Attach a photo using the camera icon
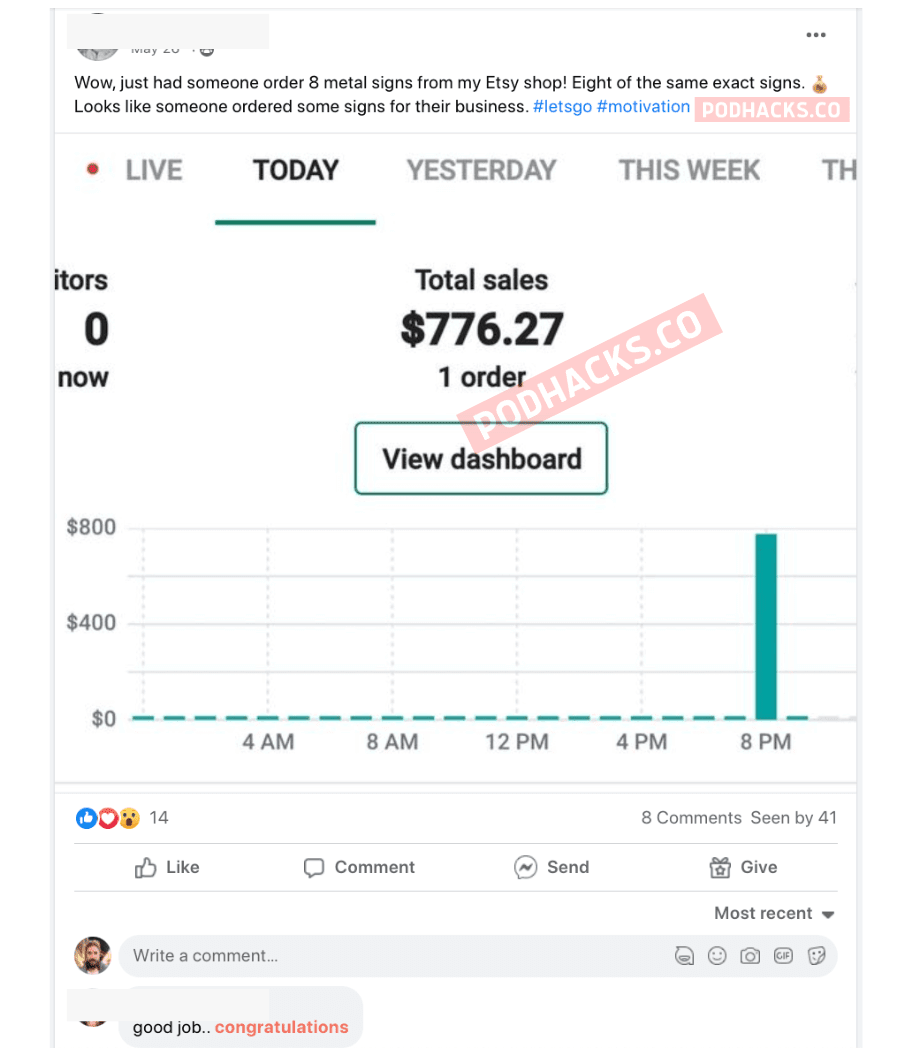 (x=750, y=956)
